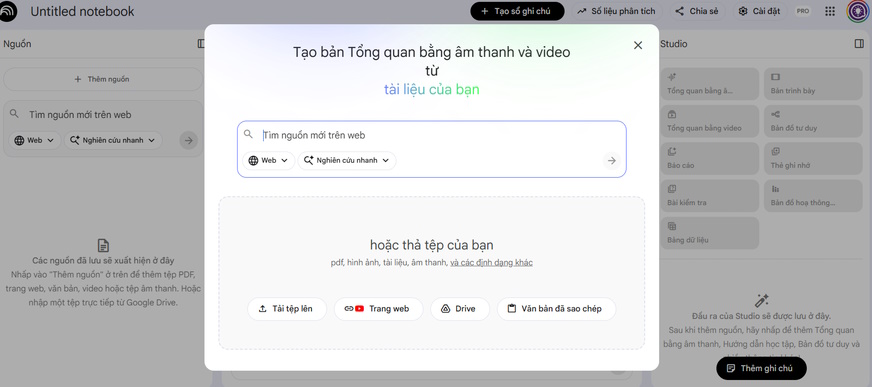Viewport: 872px width, 387px height.
Task: Click the NotebookLM logo icon
Action: coord(7,12)
